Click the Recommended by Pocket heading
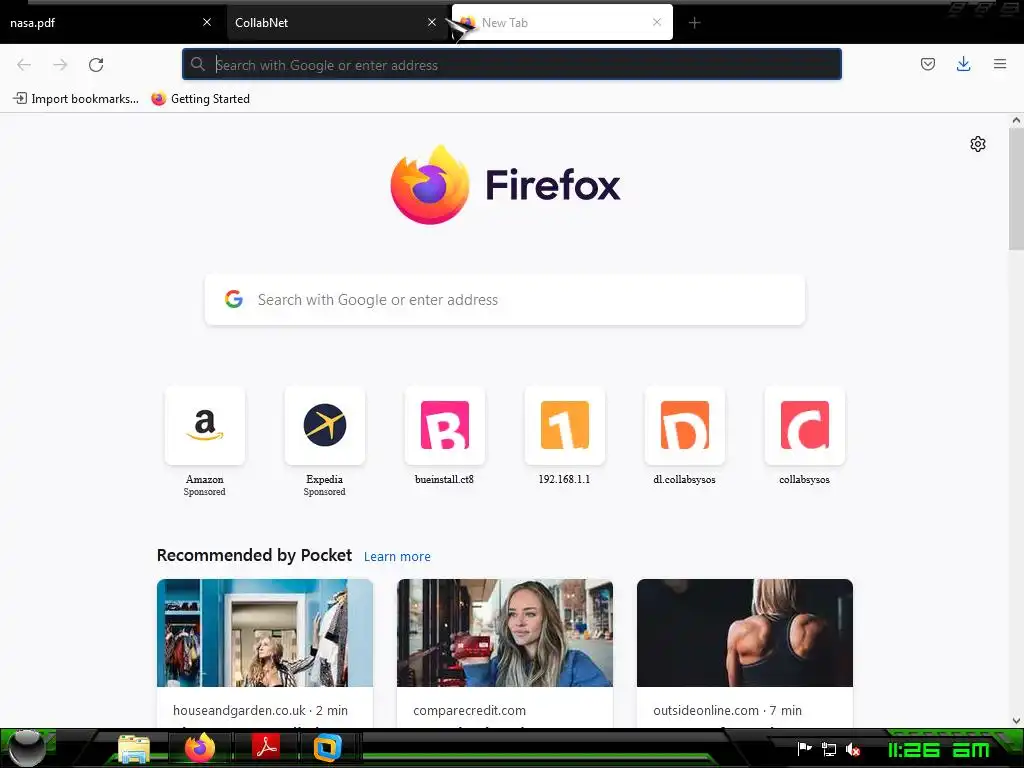1024x768 pixels. (x=254, y=555)
